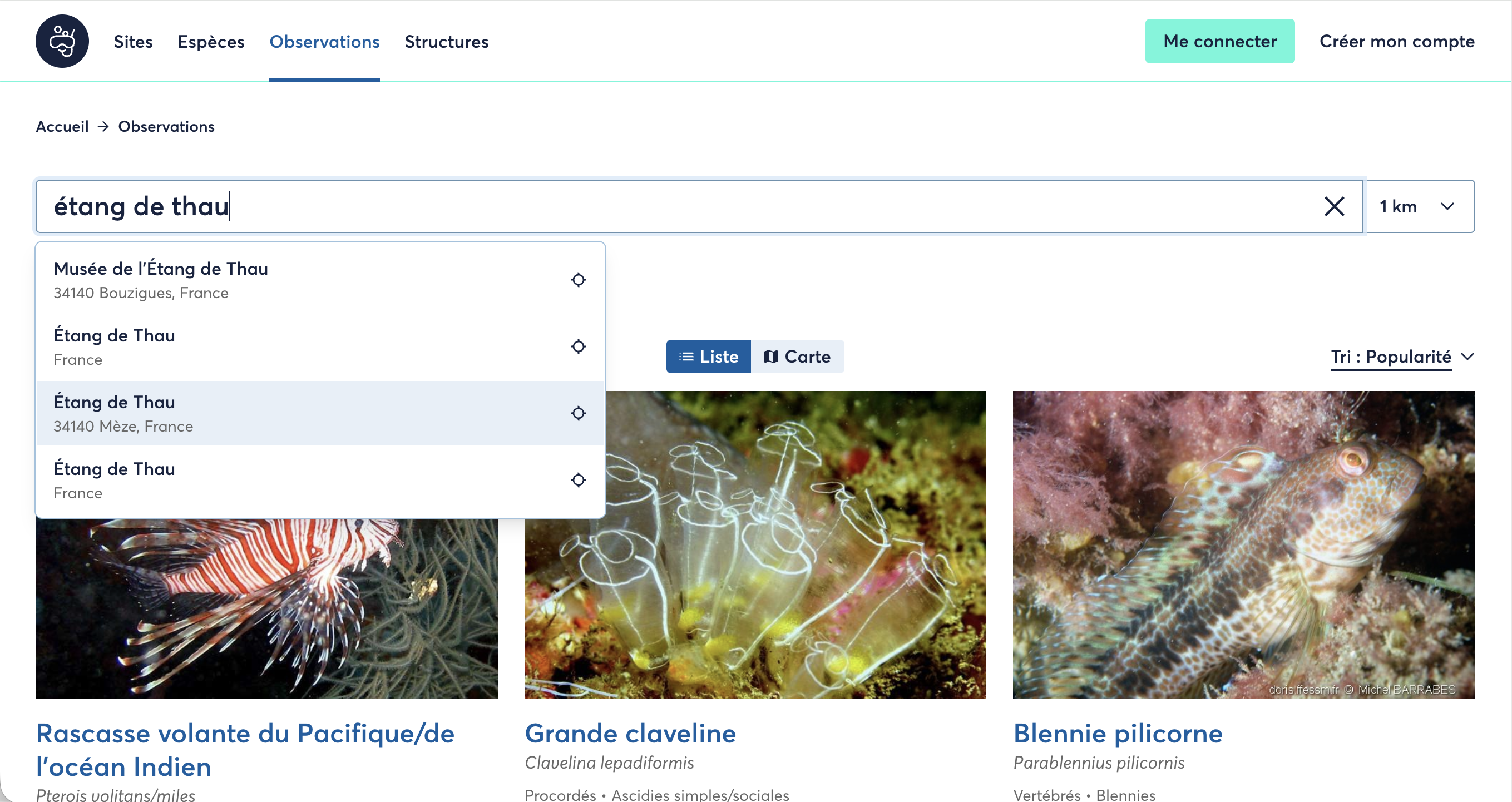1512x802 pixels.
Task: Open the Sites menu item
Action: pyautogui.click(x=134, y=42)
